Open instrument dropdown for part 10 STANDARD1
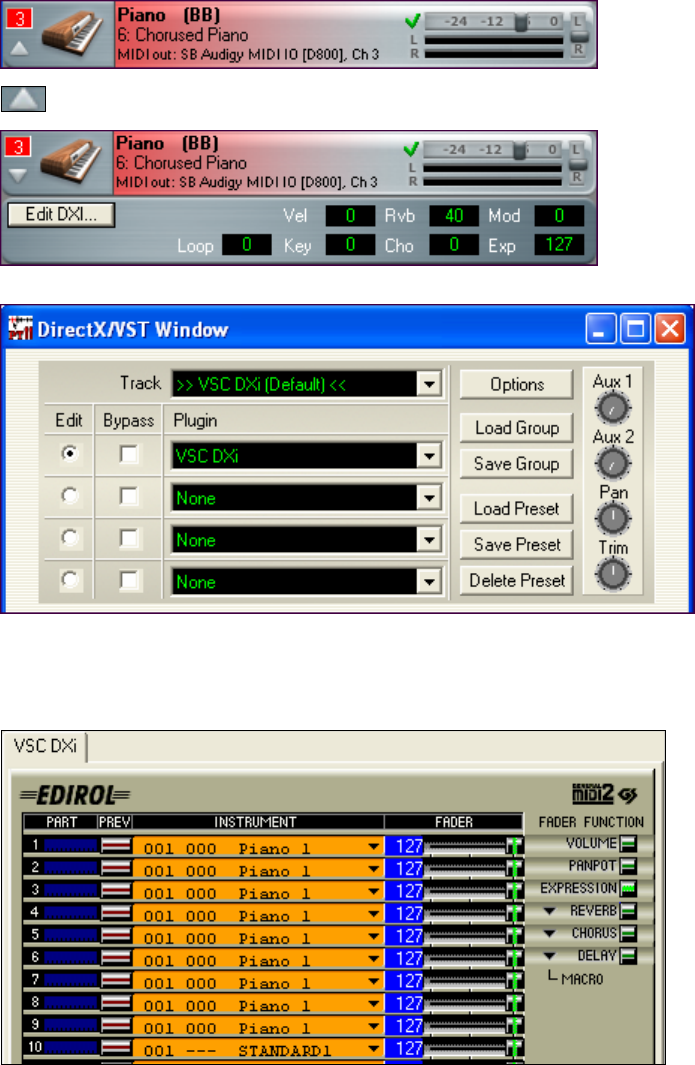The image size is (695, 1065). (x=374, y=1049)
